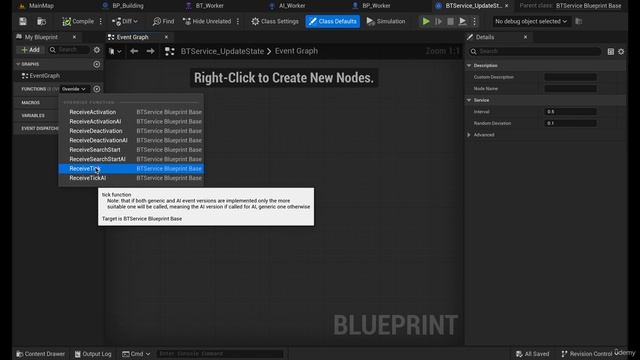Viewport: 640px width, 360px height.
Task: Close the Event Graph tab
Action: pyautogui.click(x=166, y=37)
